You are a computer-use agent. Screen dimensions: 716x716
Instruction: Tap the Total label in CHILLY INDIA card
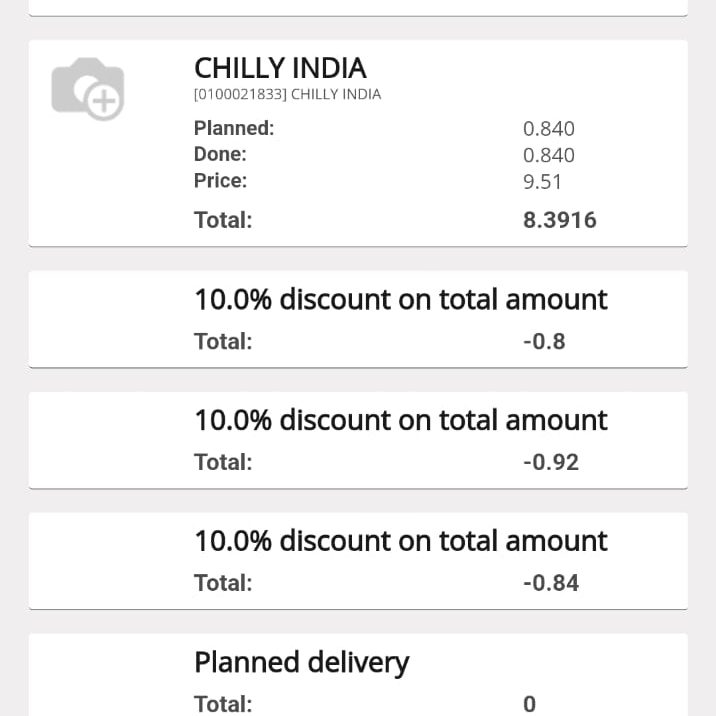click(223, 220)
